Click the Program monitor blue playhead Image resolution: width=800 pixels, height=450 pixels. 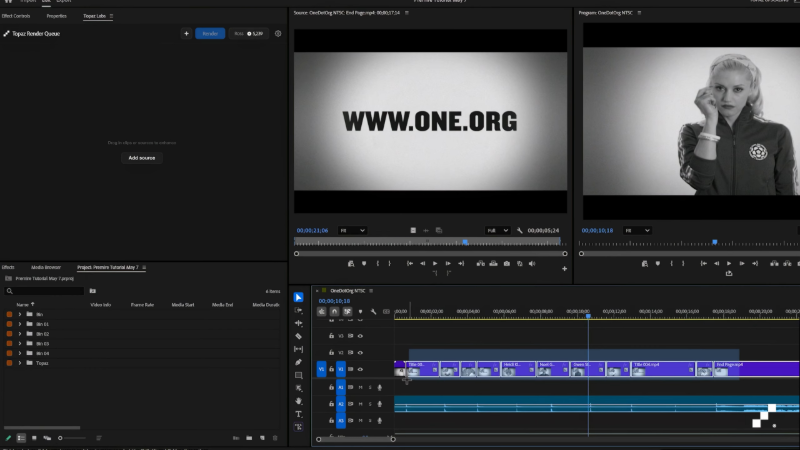(715, 242)
